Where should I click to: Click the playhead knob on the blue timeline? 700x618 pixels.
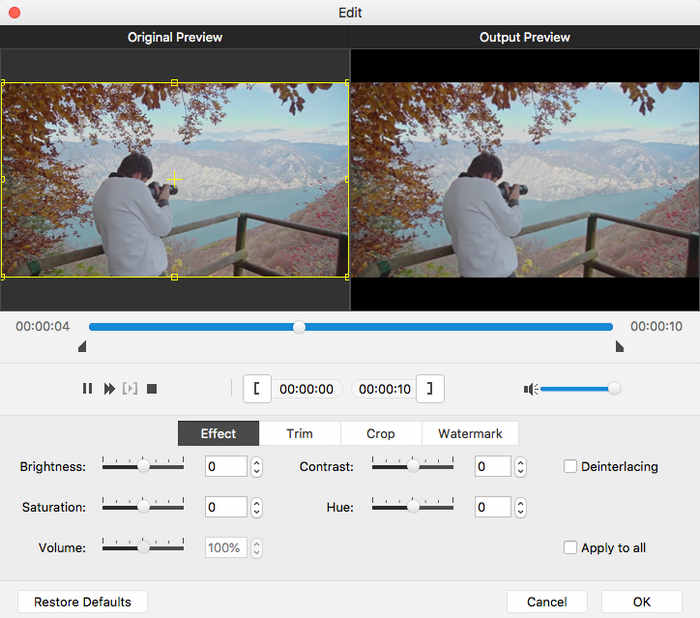[x=299, y=327]
